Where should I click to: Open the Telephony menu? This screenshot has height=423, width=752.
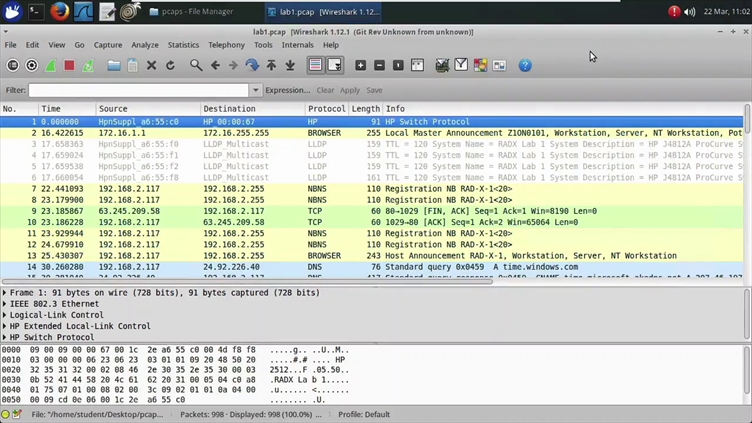(x=226, y=45)
